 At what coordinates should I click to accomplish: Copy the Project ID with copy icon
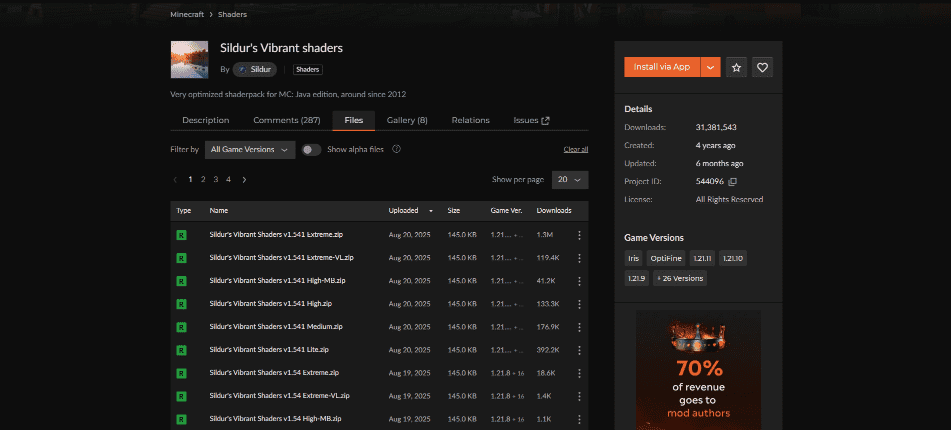[x=733, y=181]
